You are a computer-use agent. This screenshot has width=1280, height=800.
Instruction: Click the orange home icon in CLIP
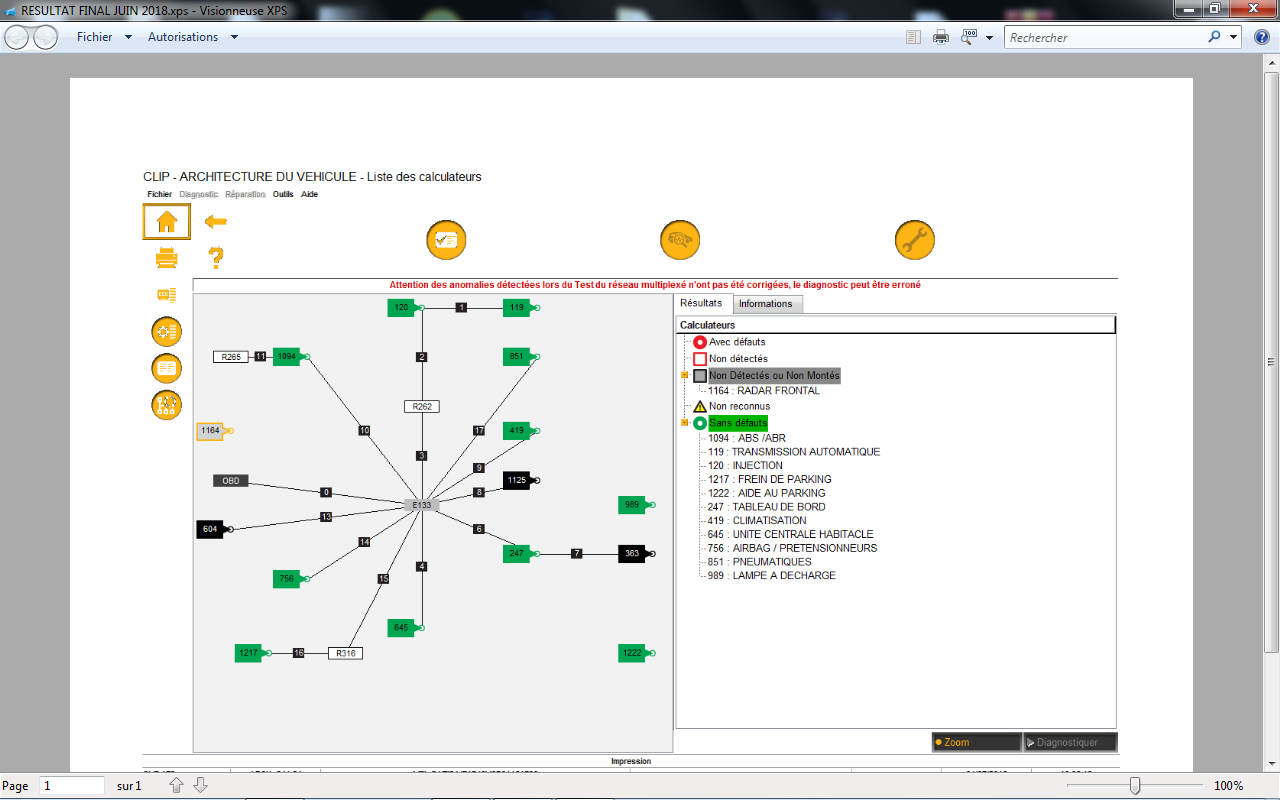click(166, 221)
